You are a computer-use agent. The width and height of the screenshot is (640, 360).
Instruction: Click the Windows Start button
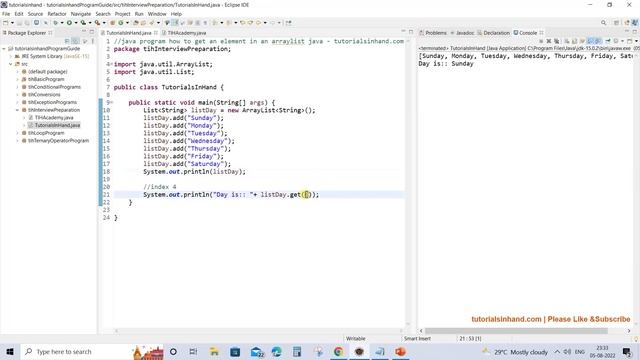[x=10, y=351]
